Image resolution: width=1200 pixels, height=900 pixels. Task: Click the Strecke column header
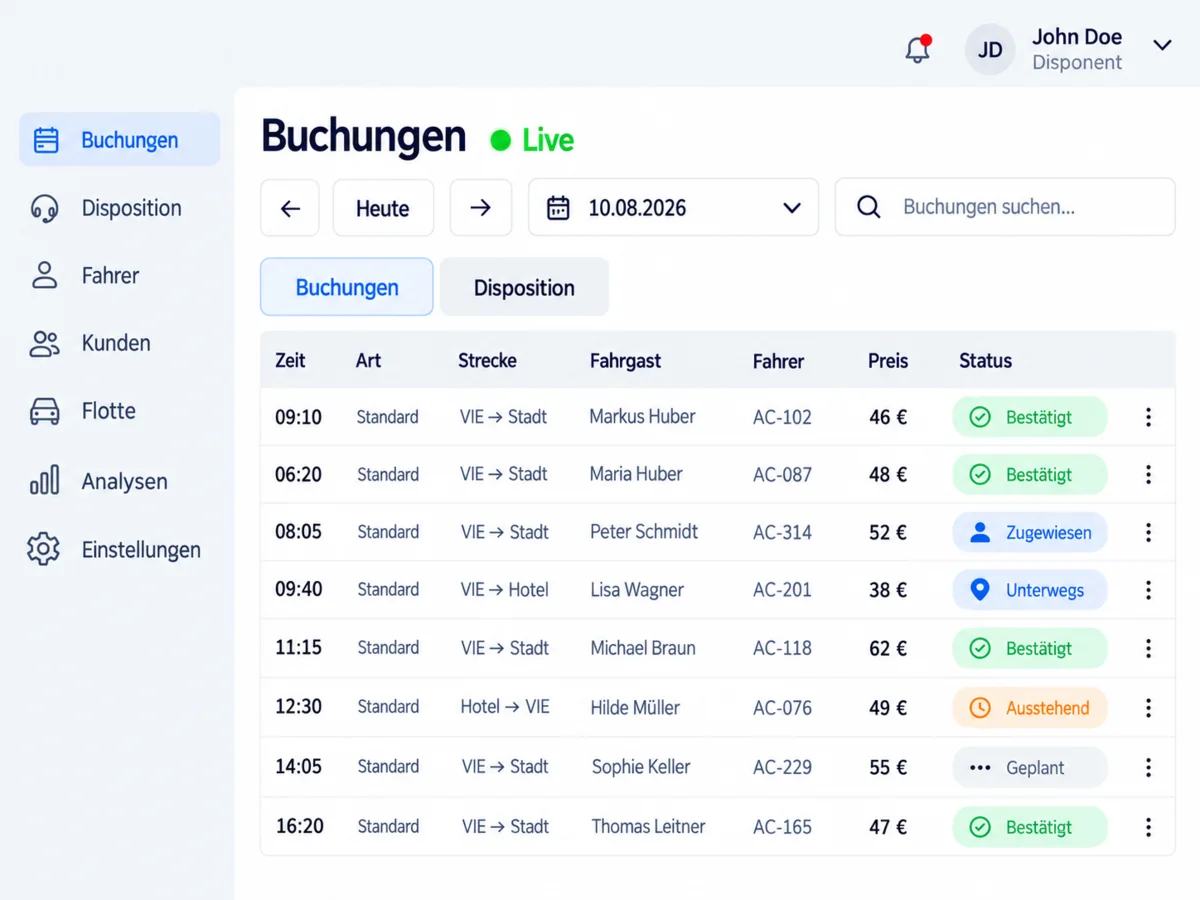487,360
